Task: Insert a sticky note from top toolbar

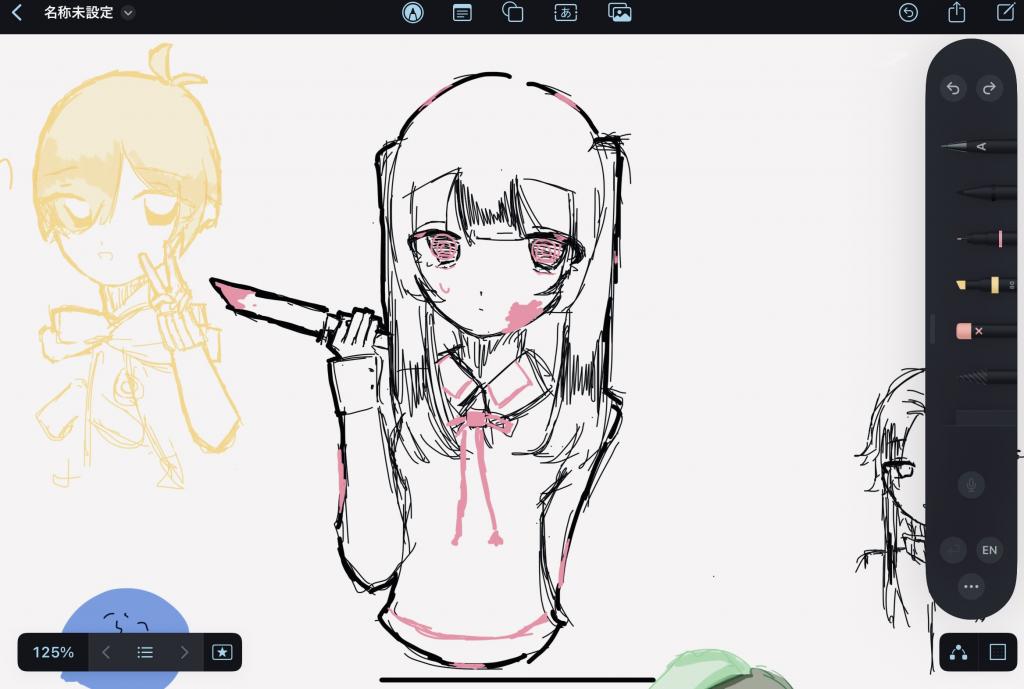Action: click(x=462, y=13)
